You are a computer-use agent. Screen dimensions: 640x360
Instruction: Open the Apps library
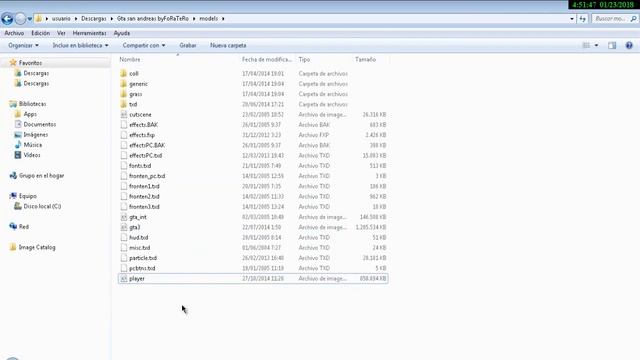pyautogui.click(x=30, y=114)
